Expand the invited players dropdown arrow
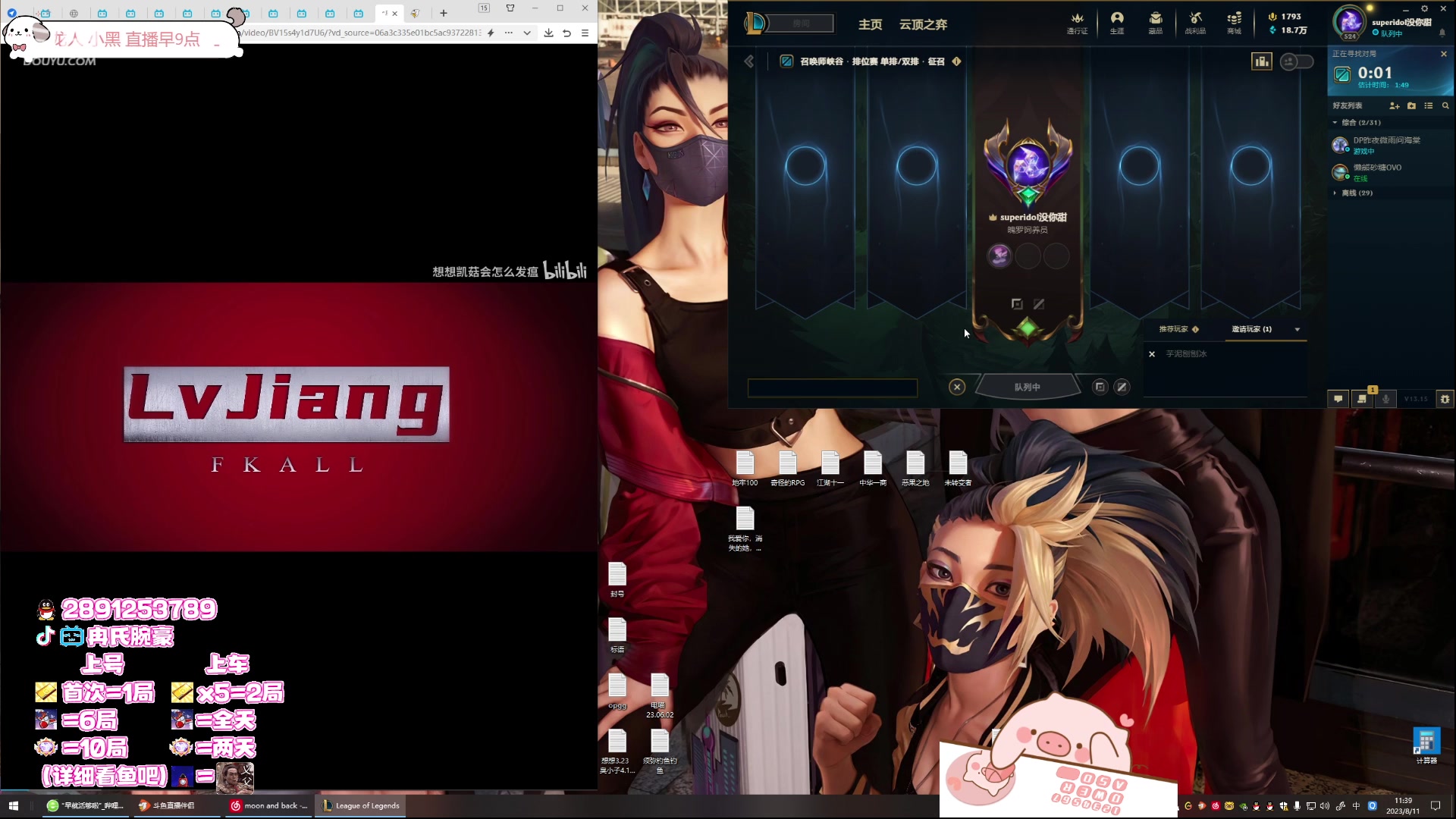Image resolution: width=1456 pixels, height=819 pixels. pyautogui.click(x=1298, y=330)
